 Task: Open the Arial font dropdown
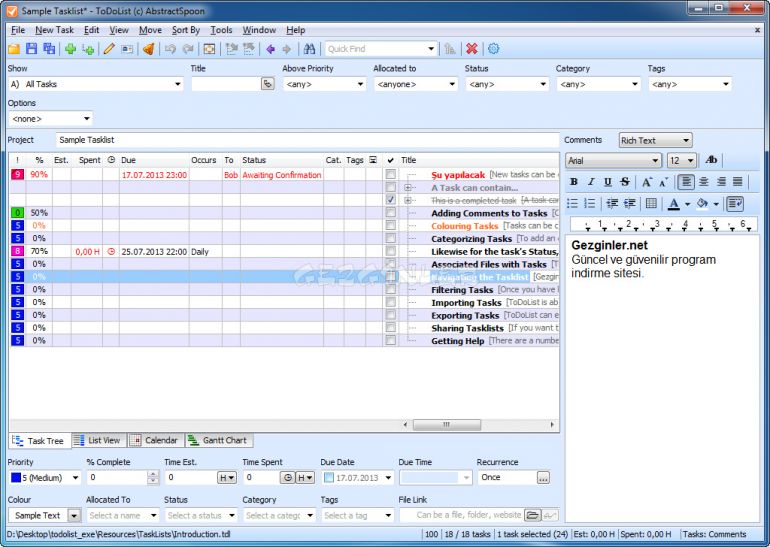pos(655,161)
